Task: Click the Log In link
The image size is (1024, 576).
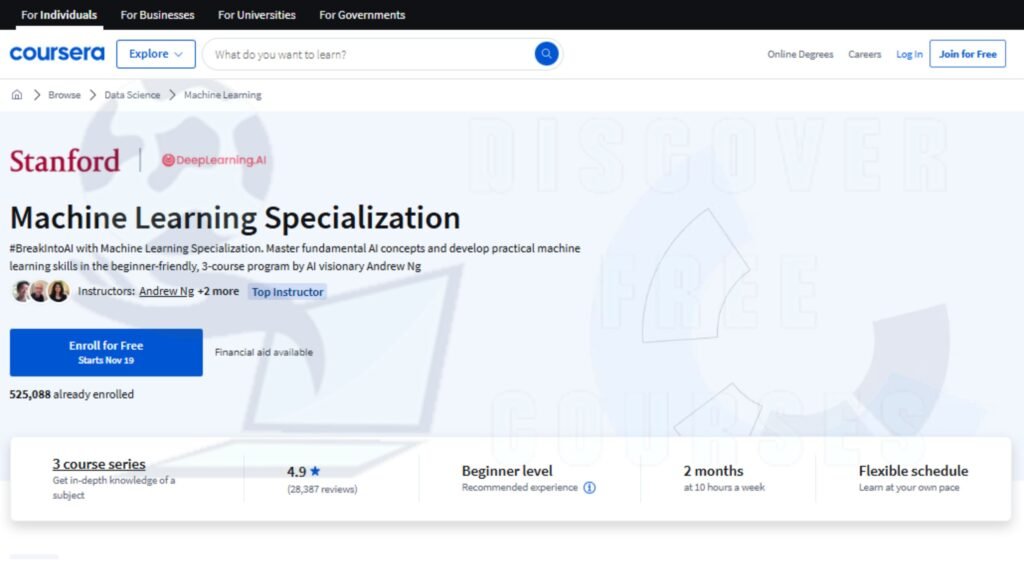Action: 909,54
